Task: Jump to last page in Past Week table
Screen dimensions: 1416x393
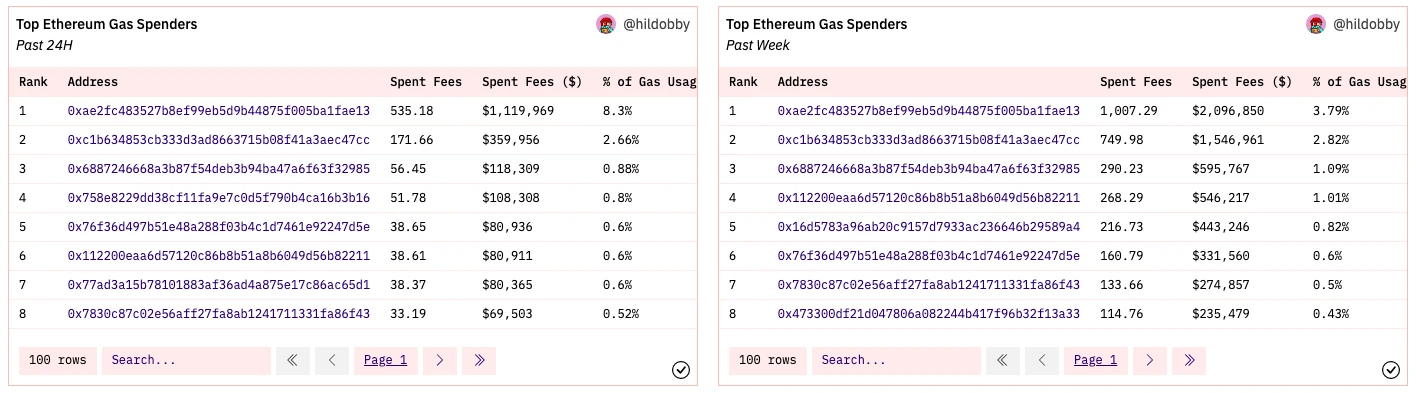Action: (x=1189, y=360)
